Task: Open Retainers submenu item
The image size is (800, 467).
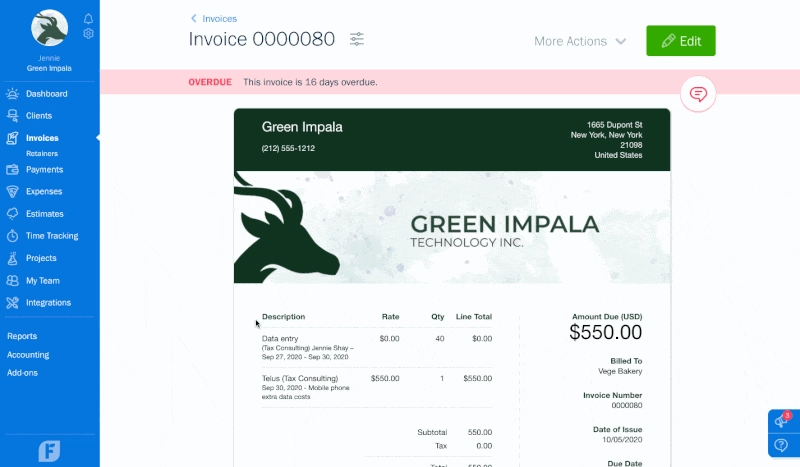Action: [42, 154]
